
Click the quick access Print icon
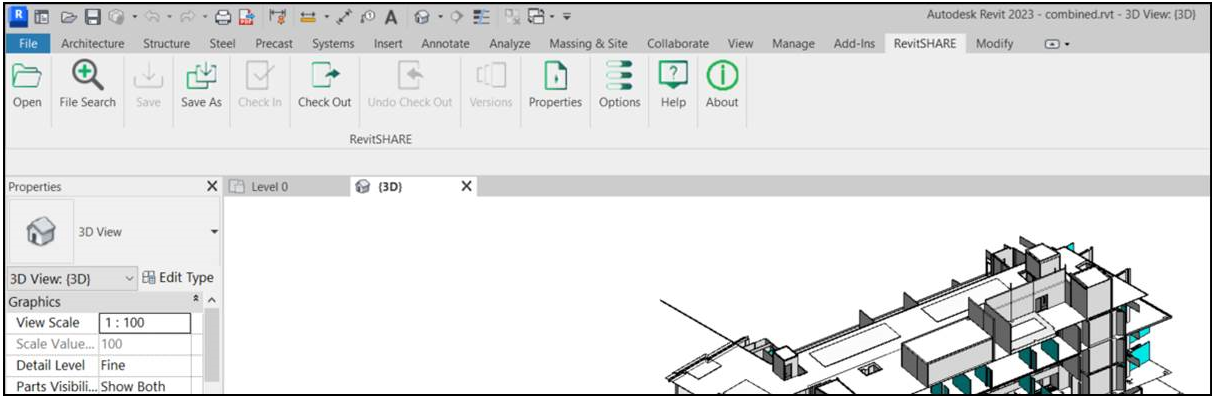[222, 17]
